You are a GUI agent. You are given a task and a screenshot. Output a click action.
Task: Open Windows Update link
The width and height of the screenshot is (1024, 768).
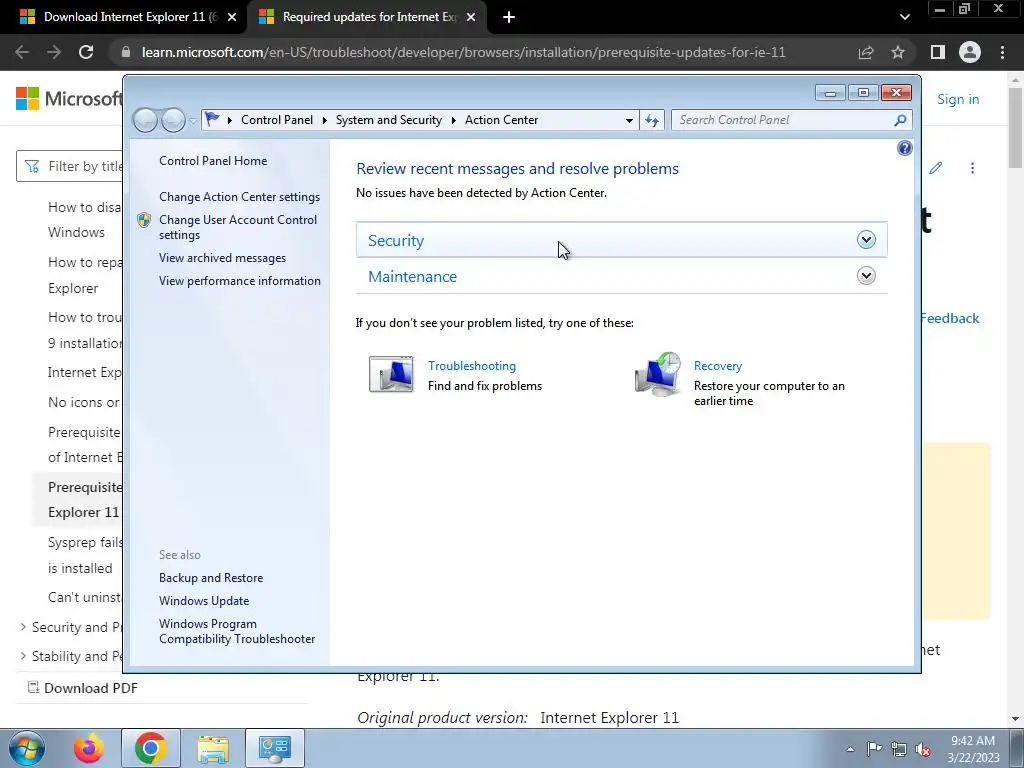pyautogui.click(x=204, y=601)
